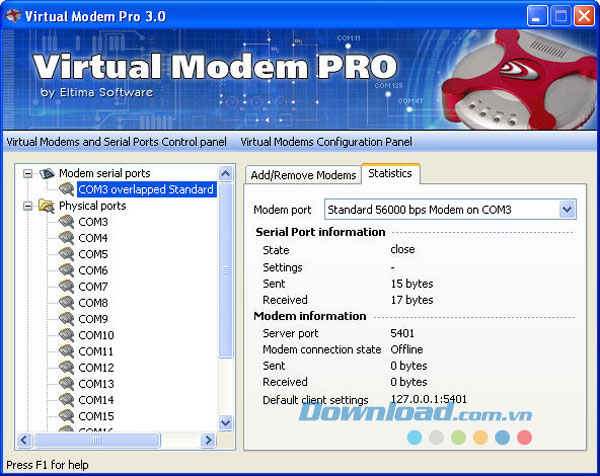Click the horizontal scrollbar right arrow
Viewport: 600px width, 476px height.
(x=209, y=440)
